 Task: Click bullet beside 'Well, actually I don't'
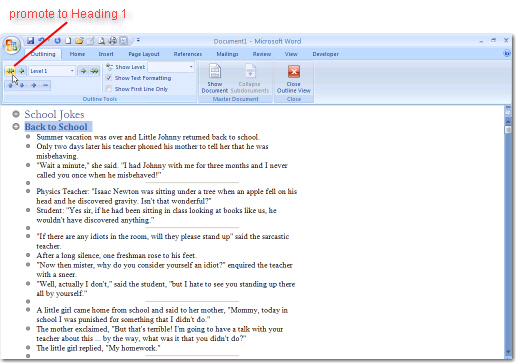(28, 284)
